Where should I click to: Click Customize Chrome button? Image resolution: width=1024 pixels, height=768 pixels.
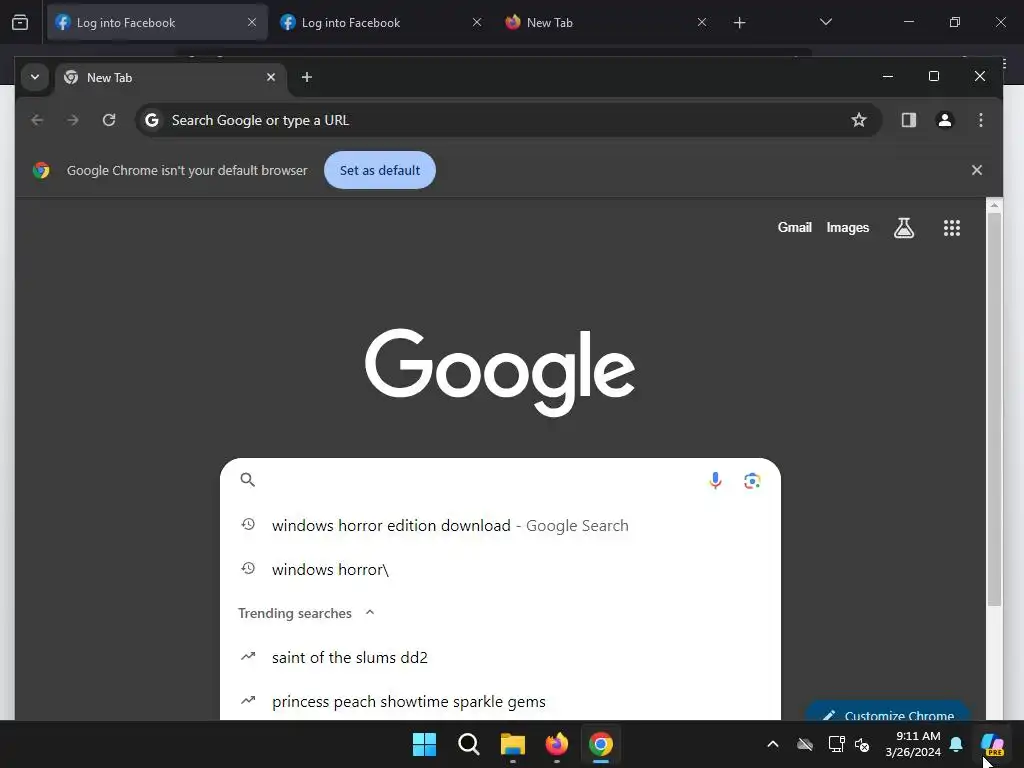(888, 712)
